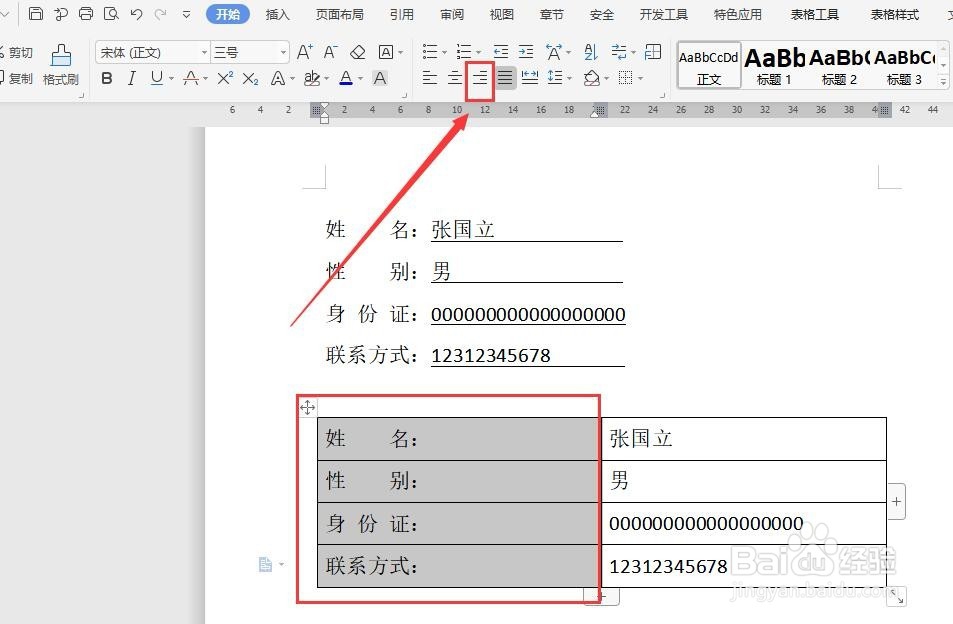Screen dimensions: 953x624
Task: Click the highlight 突出显示 icon
Action: point(310,78)
